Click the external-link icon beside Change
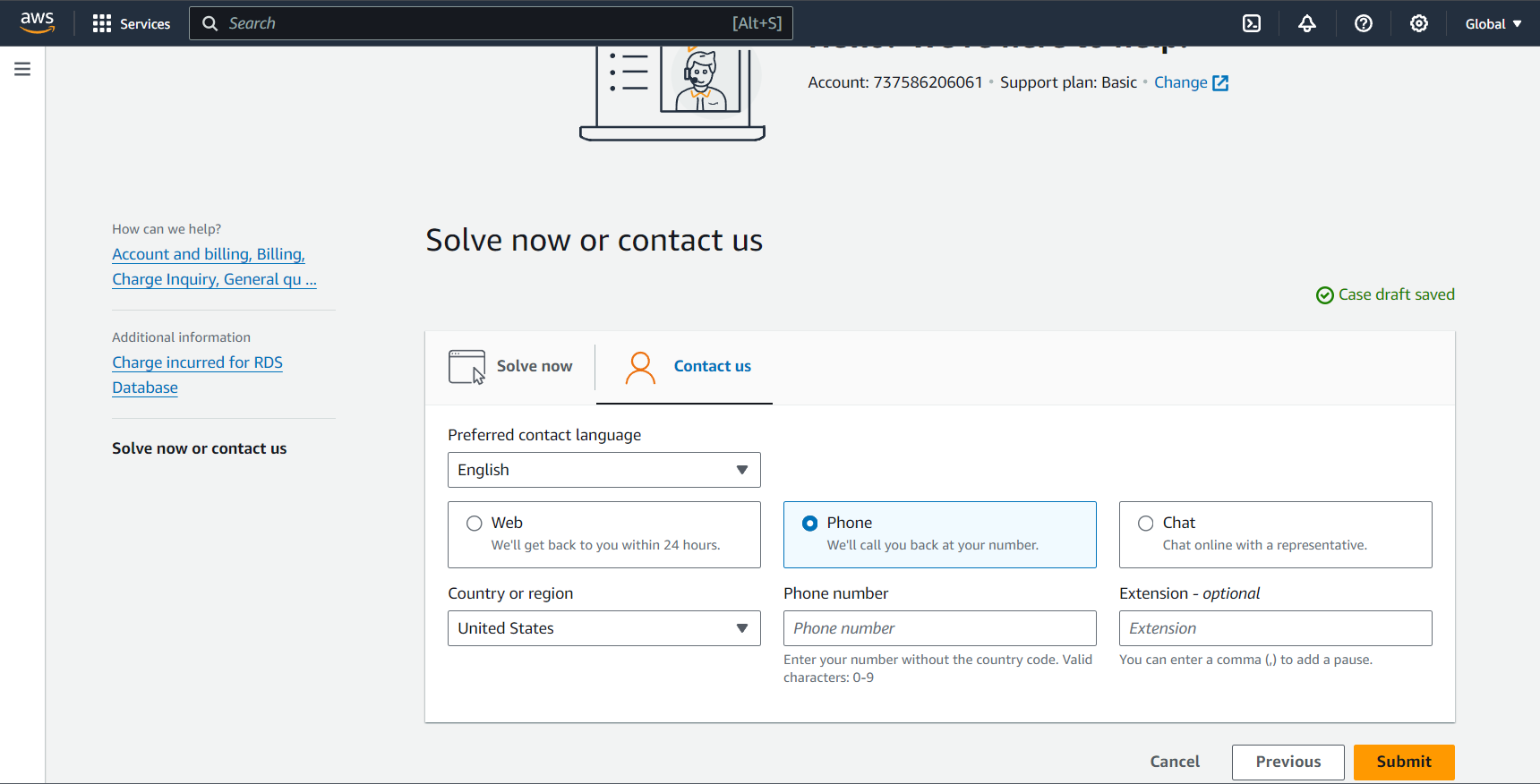Viewport: 1540px width, 784px height. point(1220,83)
